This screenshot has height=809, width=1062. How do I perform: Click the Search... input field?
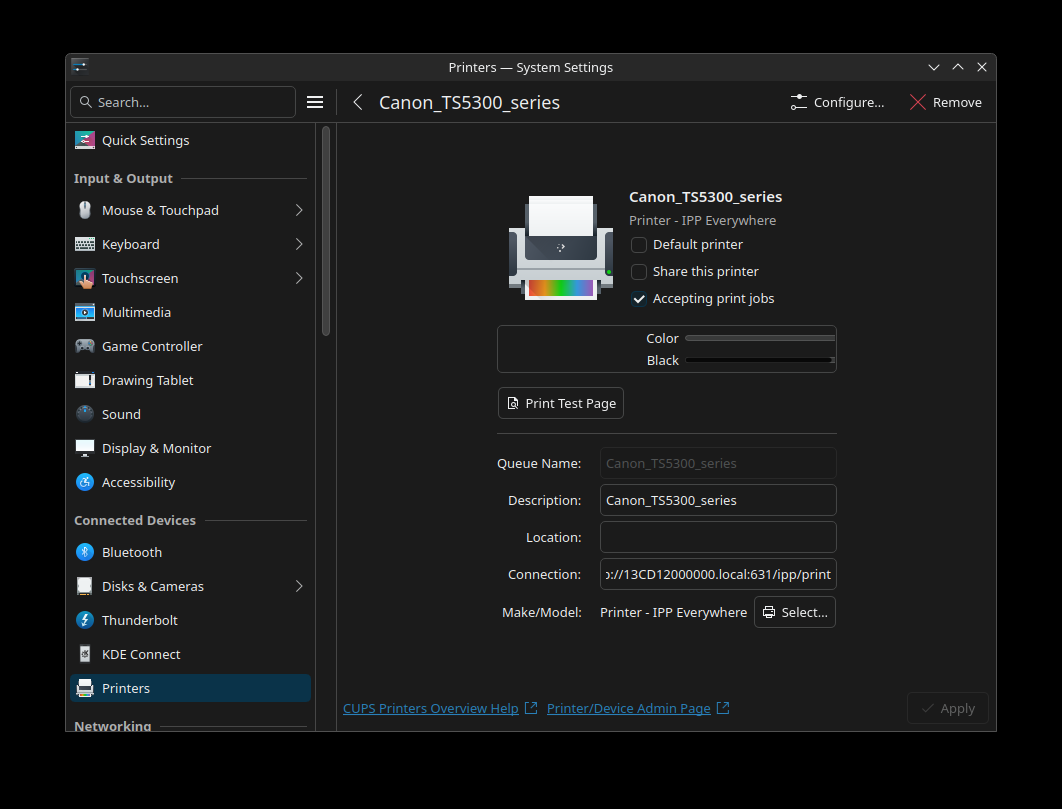[x=183, y=102]
